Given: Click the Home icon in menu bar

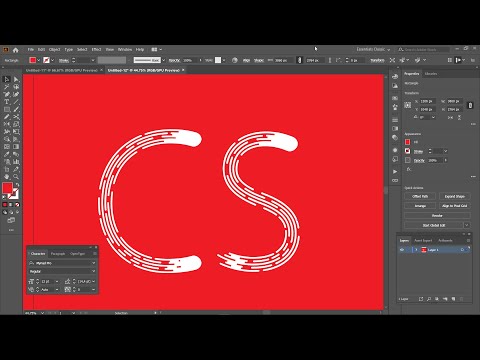Looking at the screenshot, I should pos(15,50).
